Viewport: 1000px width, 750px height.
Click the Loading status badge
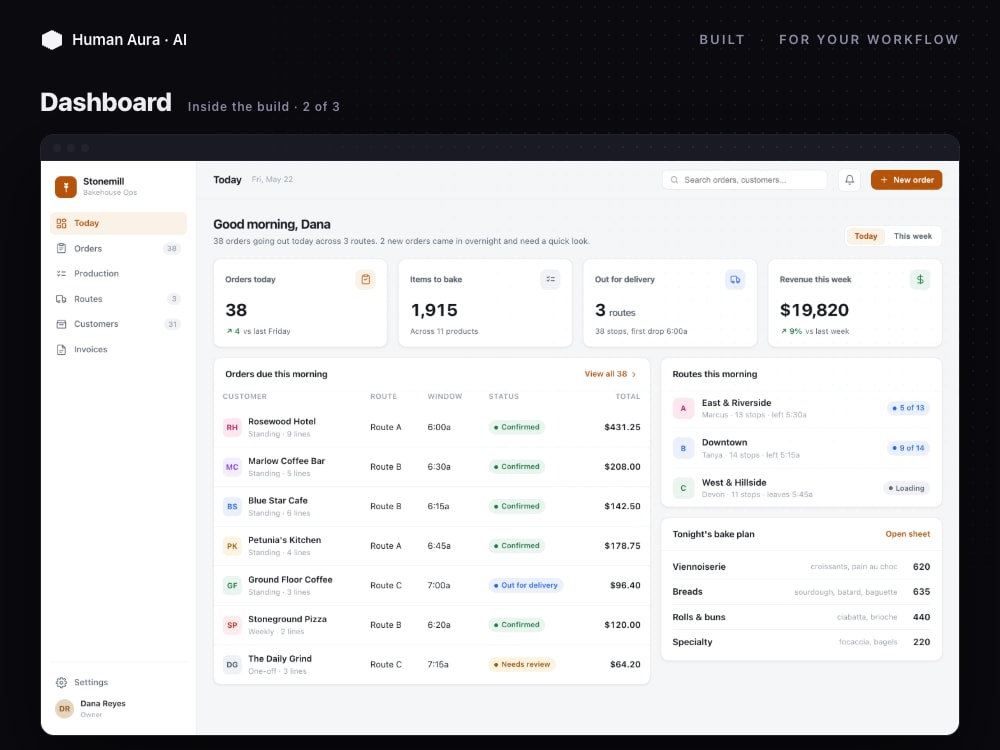(906, 489)
